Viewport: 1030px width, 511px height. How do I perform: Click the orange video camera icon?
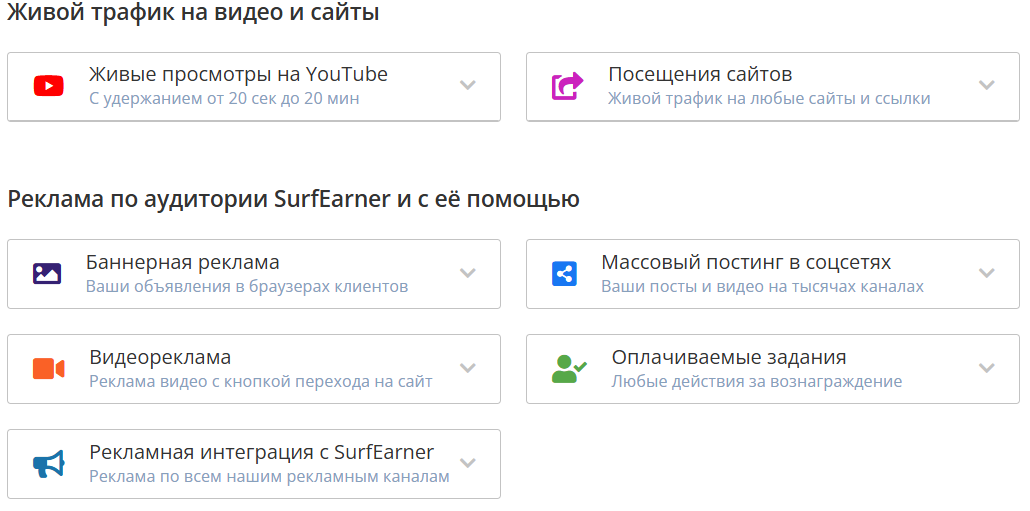[x=48, y=368]
